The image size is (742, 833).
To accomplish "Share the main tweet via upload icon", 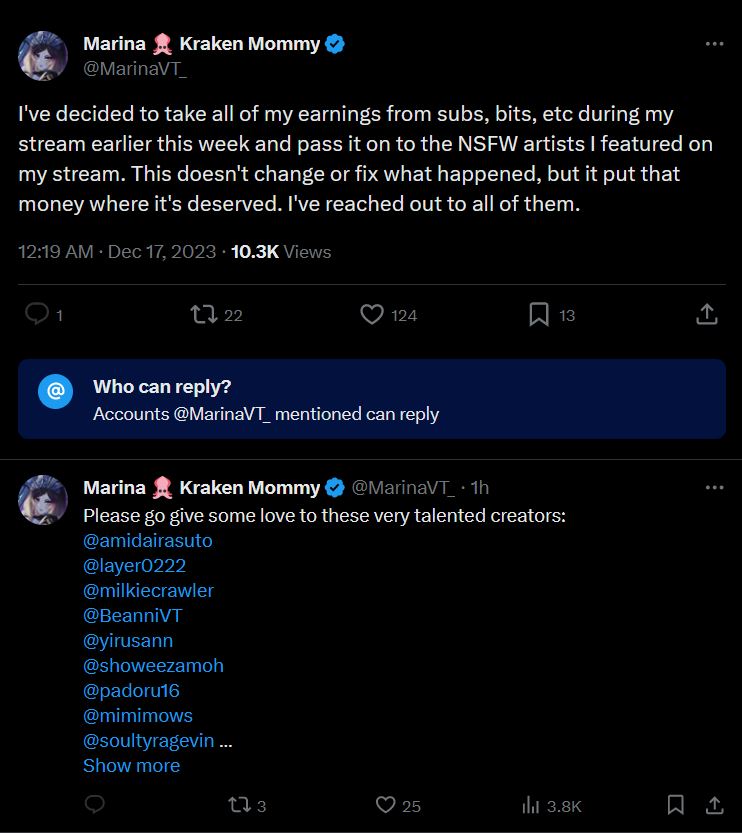I will tap(706, 315).
